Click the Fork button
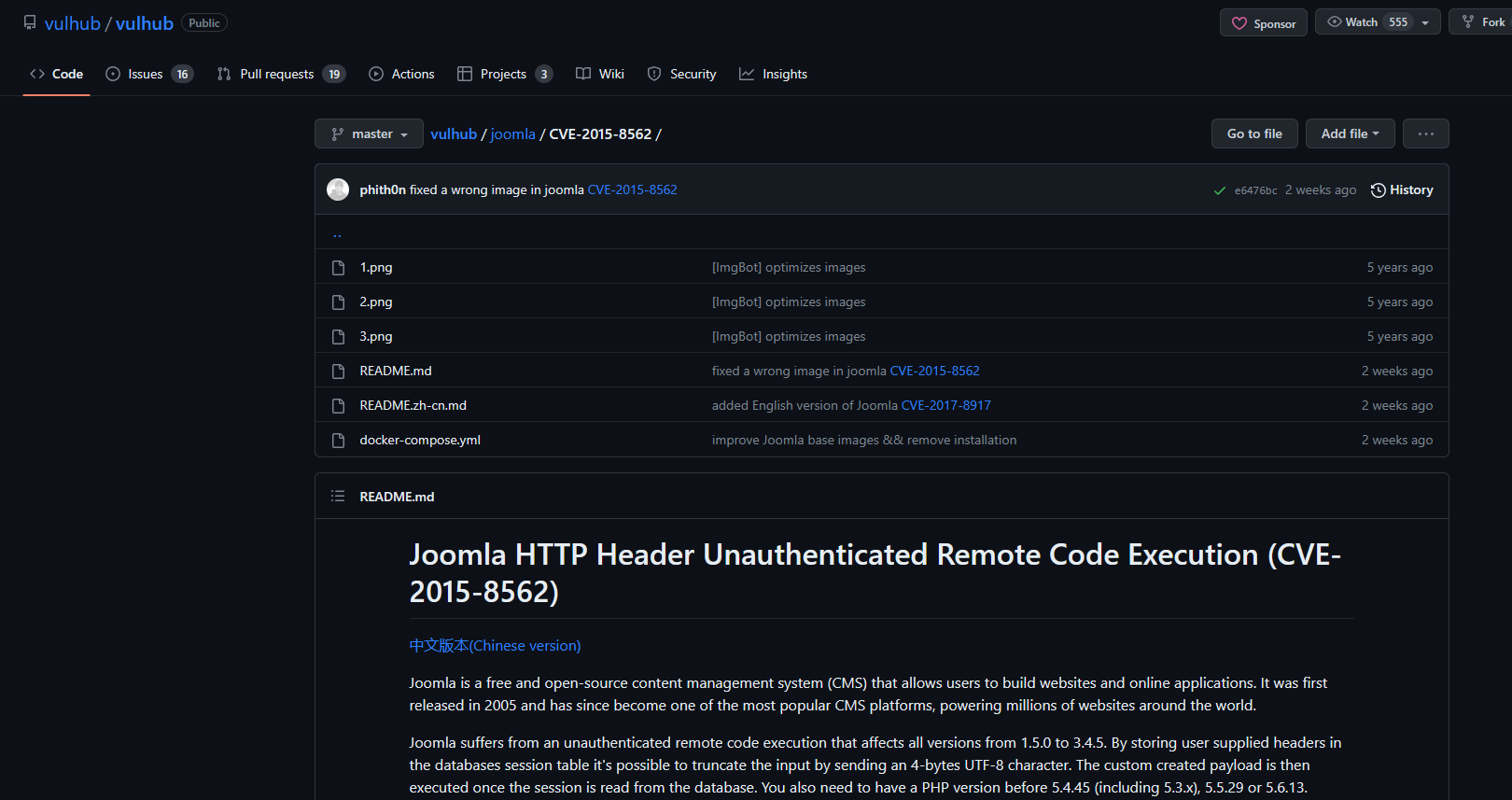Screen dimensions: 1512x800 [x=1482, y=22]
